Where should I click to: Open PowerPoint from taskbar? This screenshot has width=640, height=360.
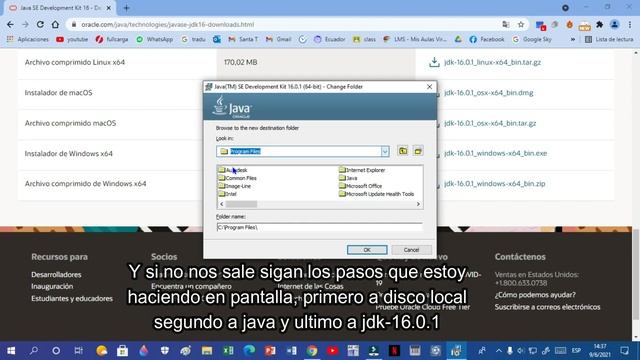270,351
